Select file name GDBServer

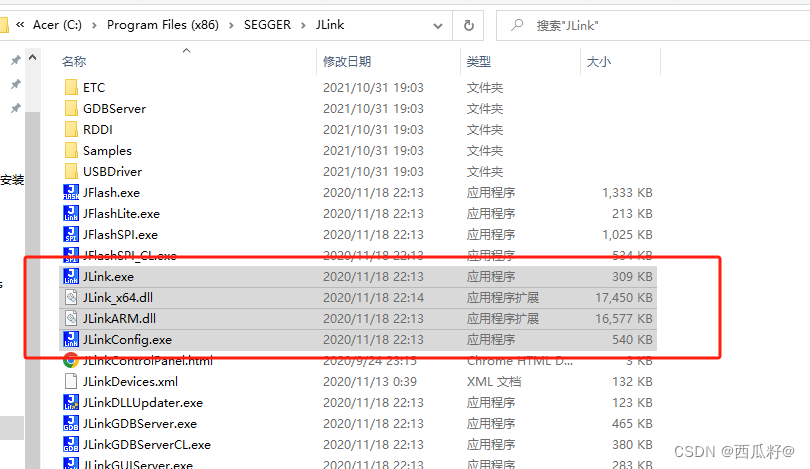tap(114, 108)
